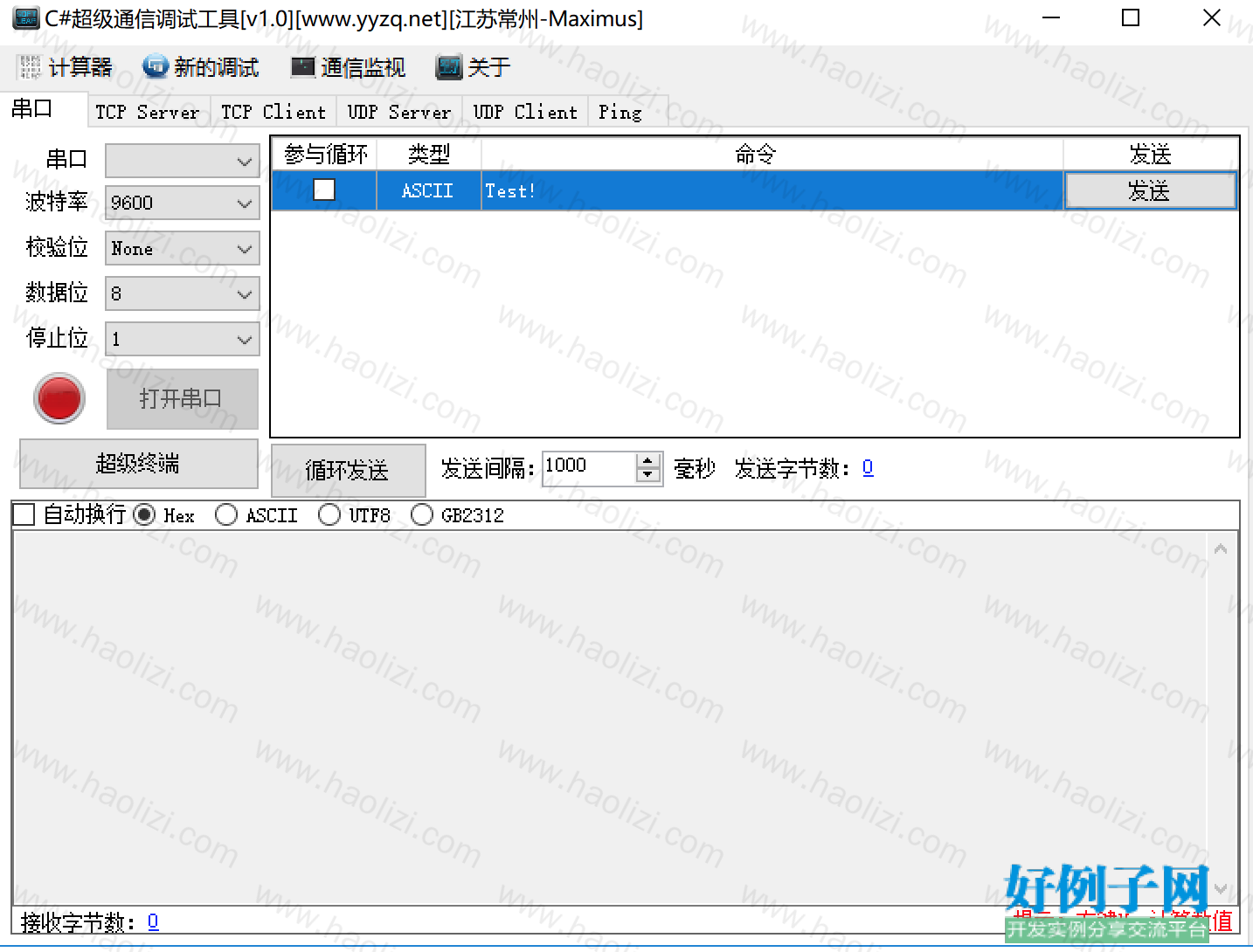This screenshot has height=952, width=1253.
Task: Click the 循环发送 loop send button
Action: (x=349, y=471)
